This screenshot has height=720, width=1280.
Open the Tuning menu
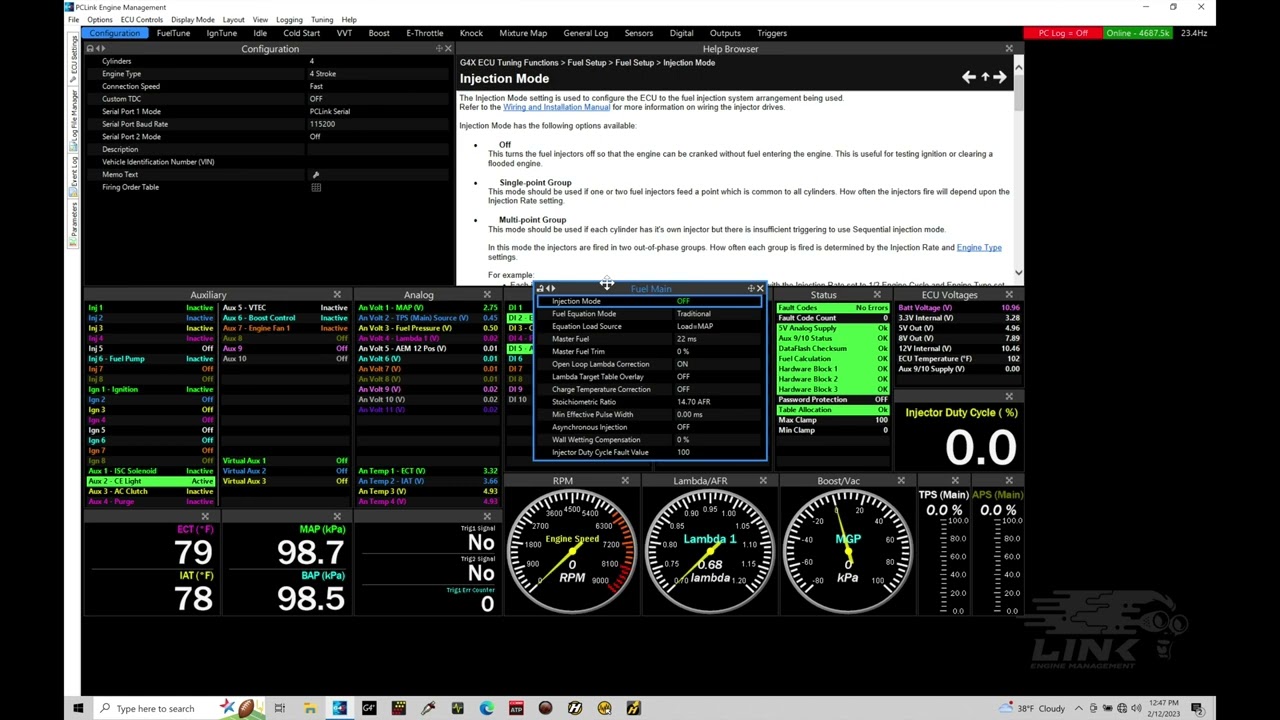pyautogui.click(x=322, y=20)
